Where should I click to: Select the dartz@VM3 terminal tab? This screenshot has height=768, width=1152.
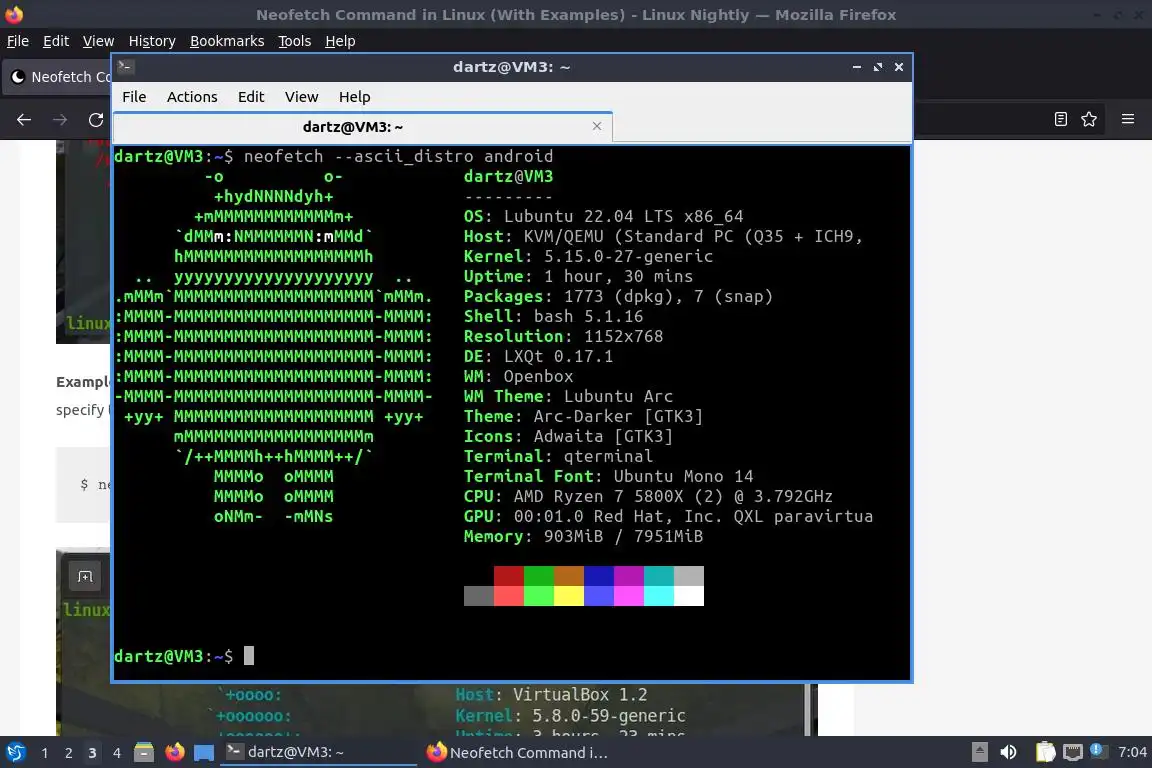pyautogui.click(x=363, y=127)
